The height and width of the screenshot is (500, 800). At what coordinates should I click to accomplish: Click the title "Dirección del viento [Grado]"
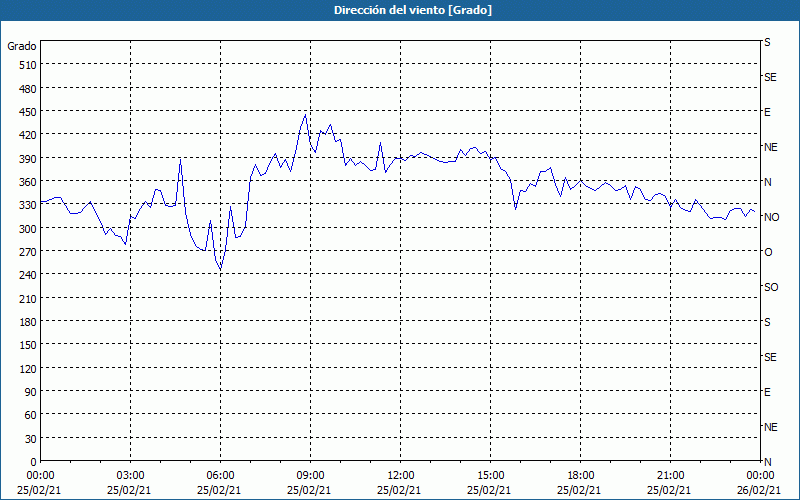tap(413, 10)
